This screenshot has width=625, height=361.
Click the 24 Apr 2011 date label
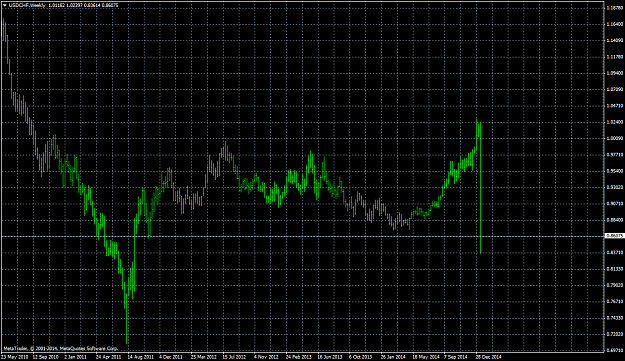click(108, 357)
